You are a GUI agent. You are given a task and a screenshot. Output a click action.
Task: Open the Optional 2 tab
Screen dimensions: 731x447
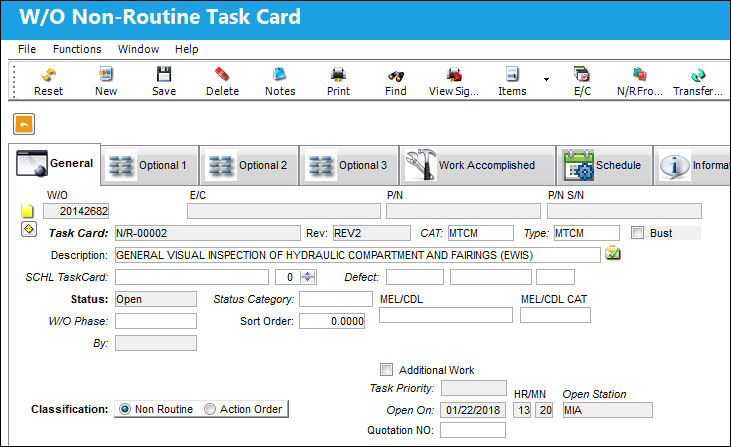click(x=249, y=165)
